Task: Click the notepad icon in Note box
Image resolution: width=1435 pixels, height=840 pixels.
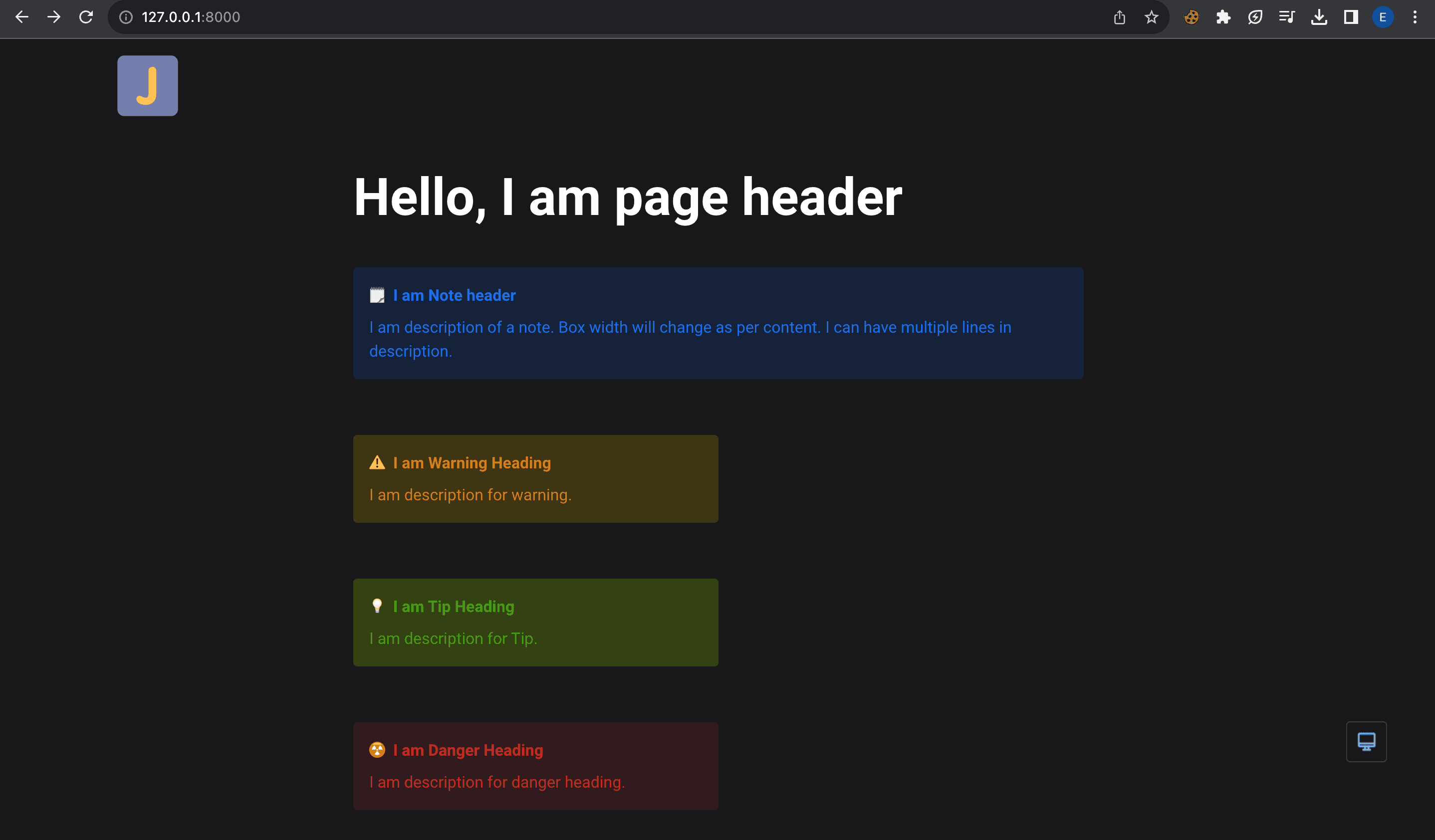Action: point(377,295)
